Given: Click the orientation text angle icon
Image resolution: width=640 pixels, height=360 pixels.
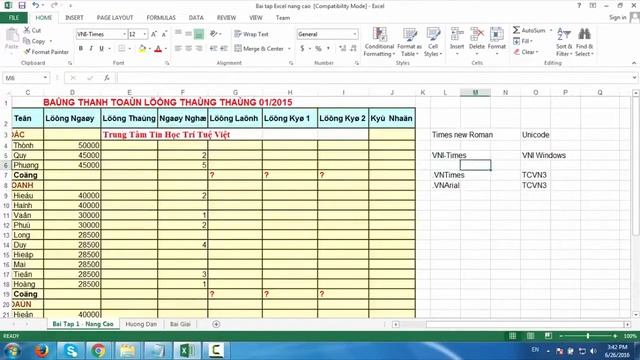Looking at the screenshot, I should point(213,34).
